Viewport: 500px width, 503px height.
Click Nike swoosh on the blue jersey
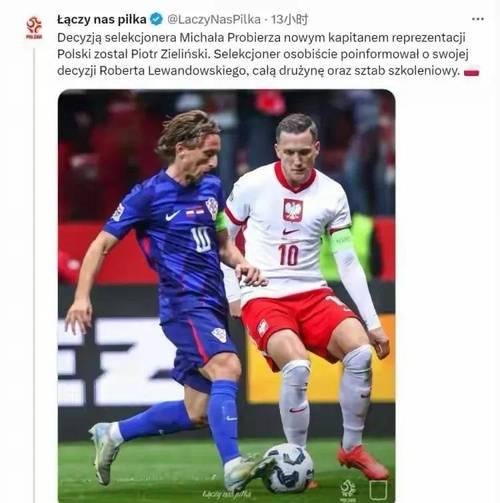click(x=173, y=216)
